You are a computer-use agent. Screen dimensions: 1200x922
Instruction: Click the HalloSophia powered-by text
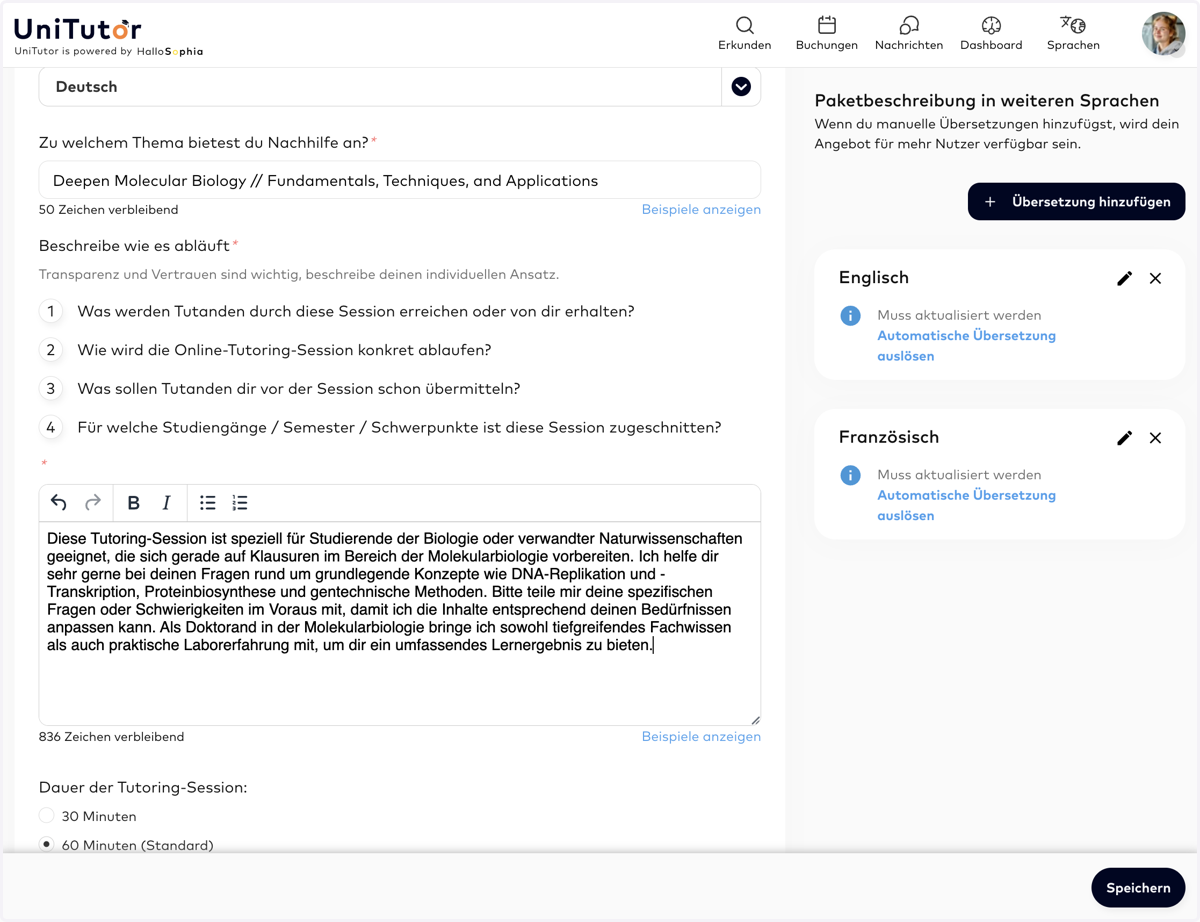point(170,51)
